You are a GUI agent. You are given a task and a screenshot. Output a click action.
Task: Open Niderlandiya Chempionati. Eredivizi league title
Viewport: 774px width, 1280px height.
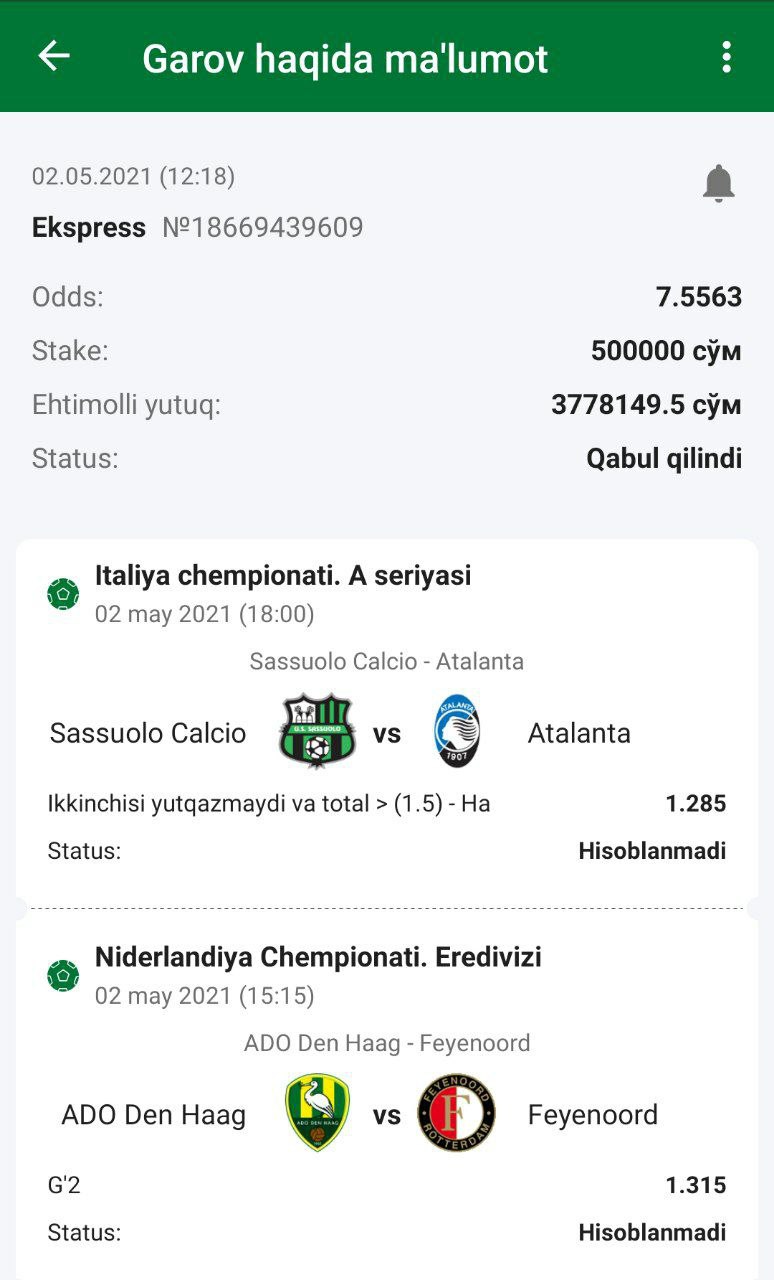(x=318, y=957)
